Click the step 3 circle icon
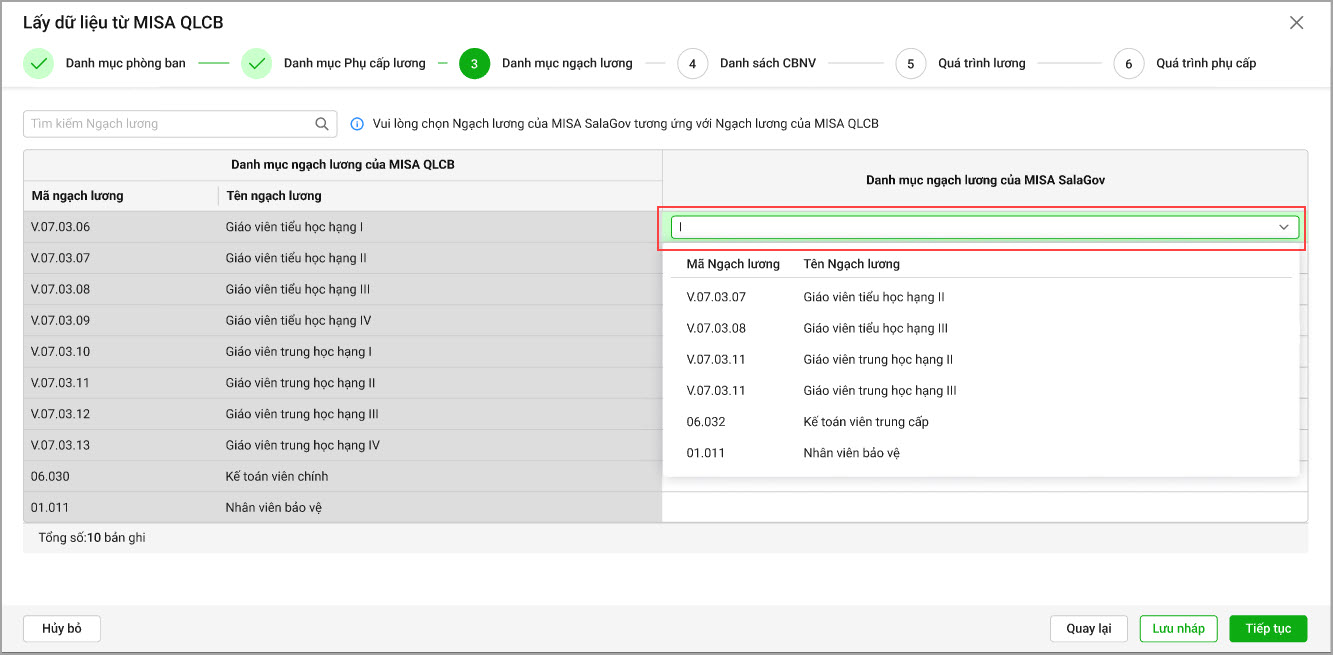This screenshot has height=655, width=1333. pos(474,63)
